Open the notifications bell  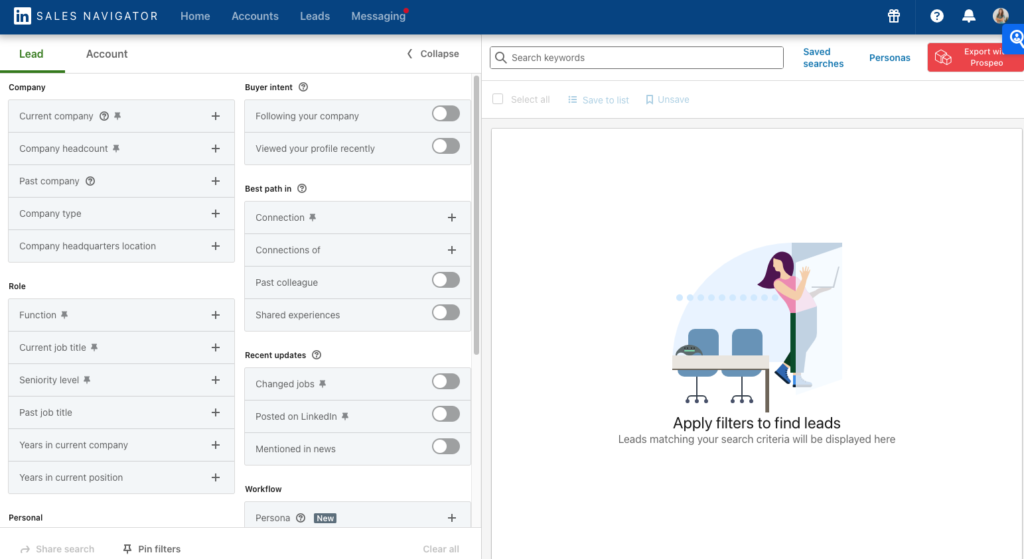click(x=968, y=16)
